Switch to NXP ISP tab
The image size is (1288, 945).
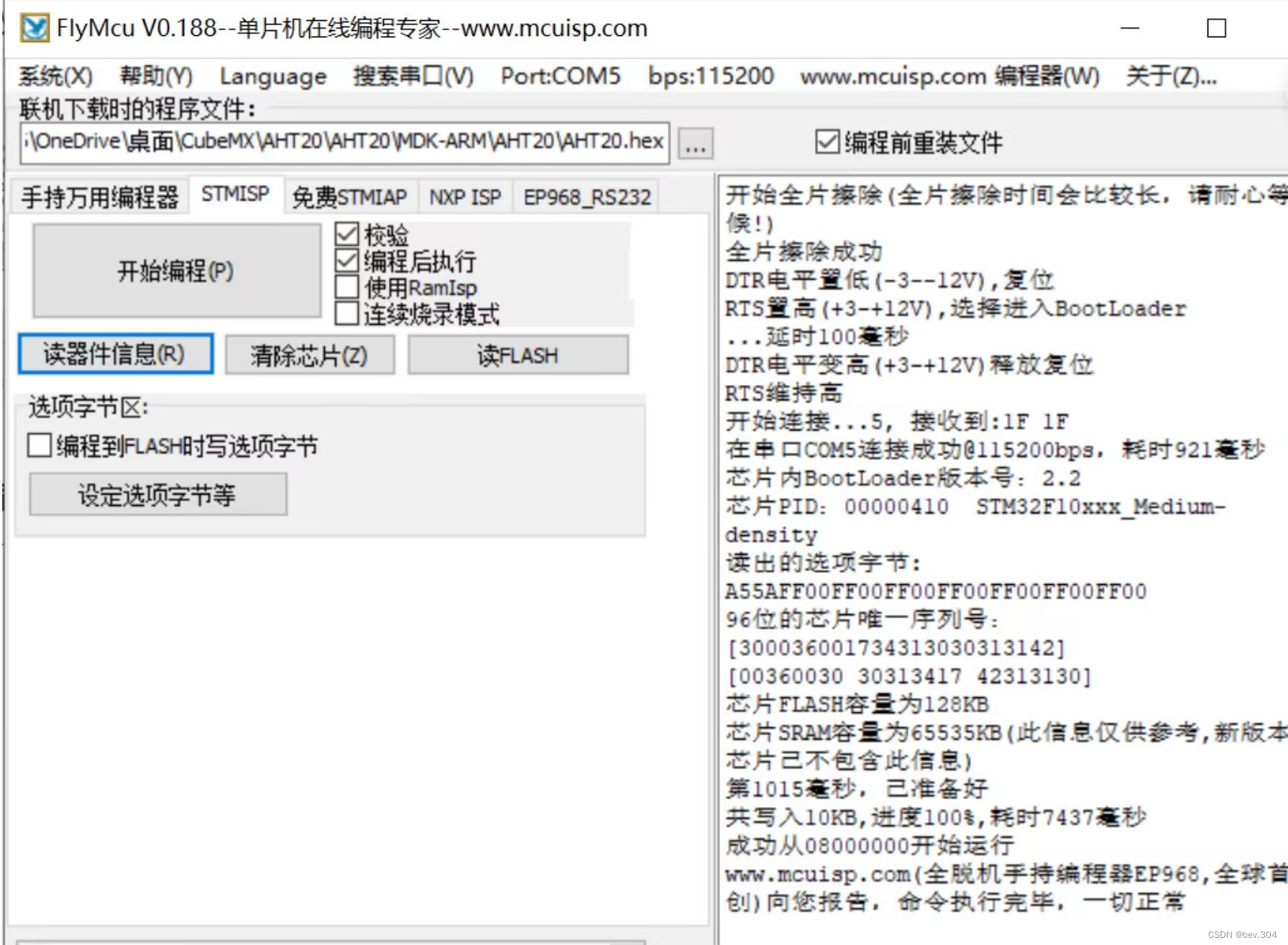[465, 196]
